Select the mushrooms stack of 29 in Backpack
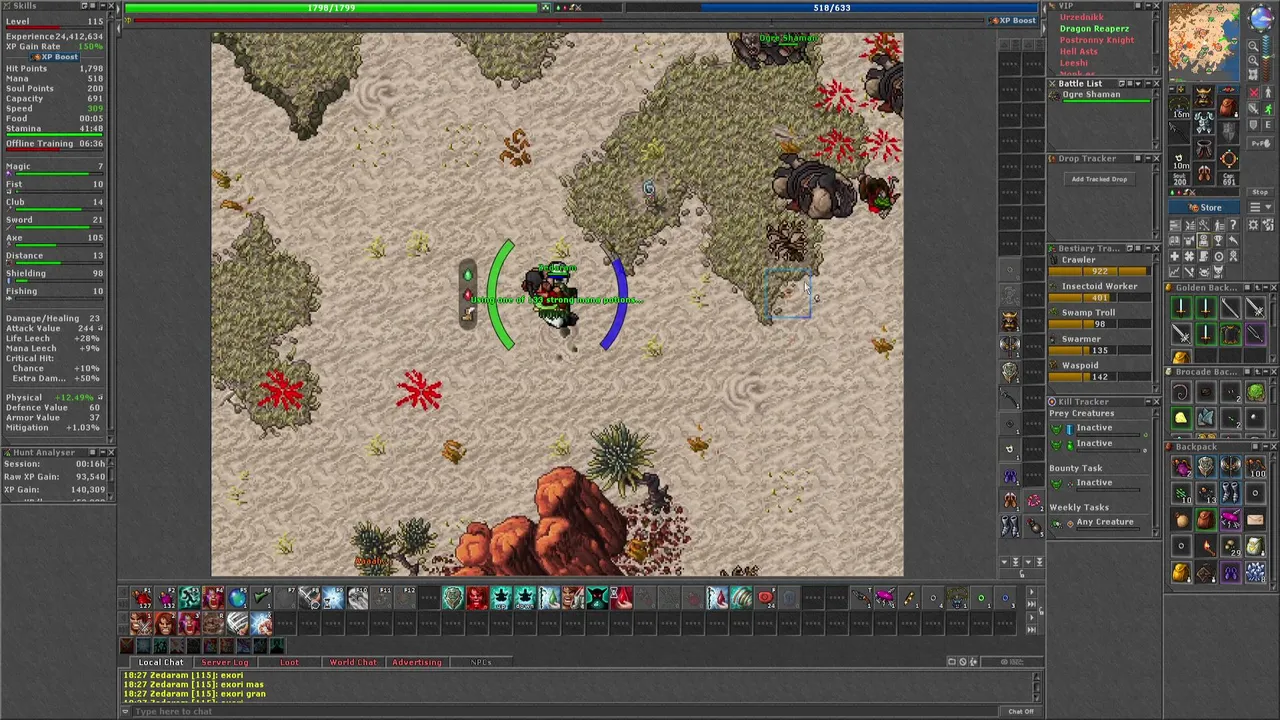This screenshot has height=720, width=1280. tap(1231, 545)
